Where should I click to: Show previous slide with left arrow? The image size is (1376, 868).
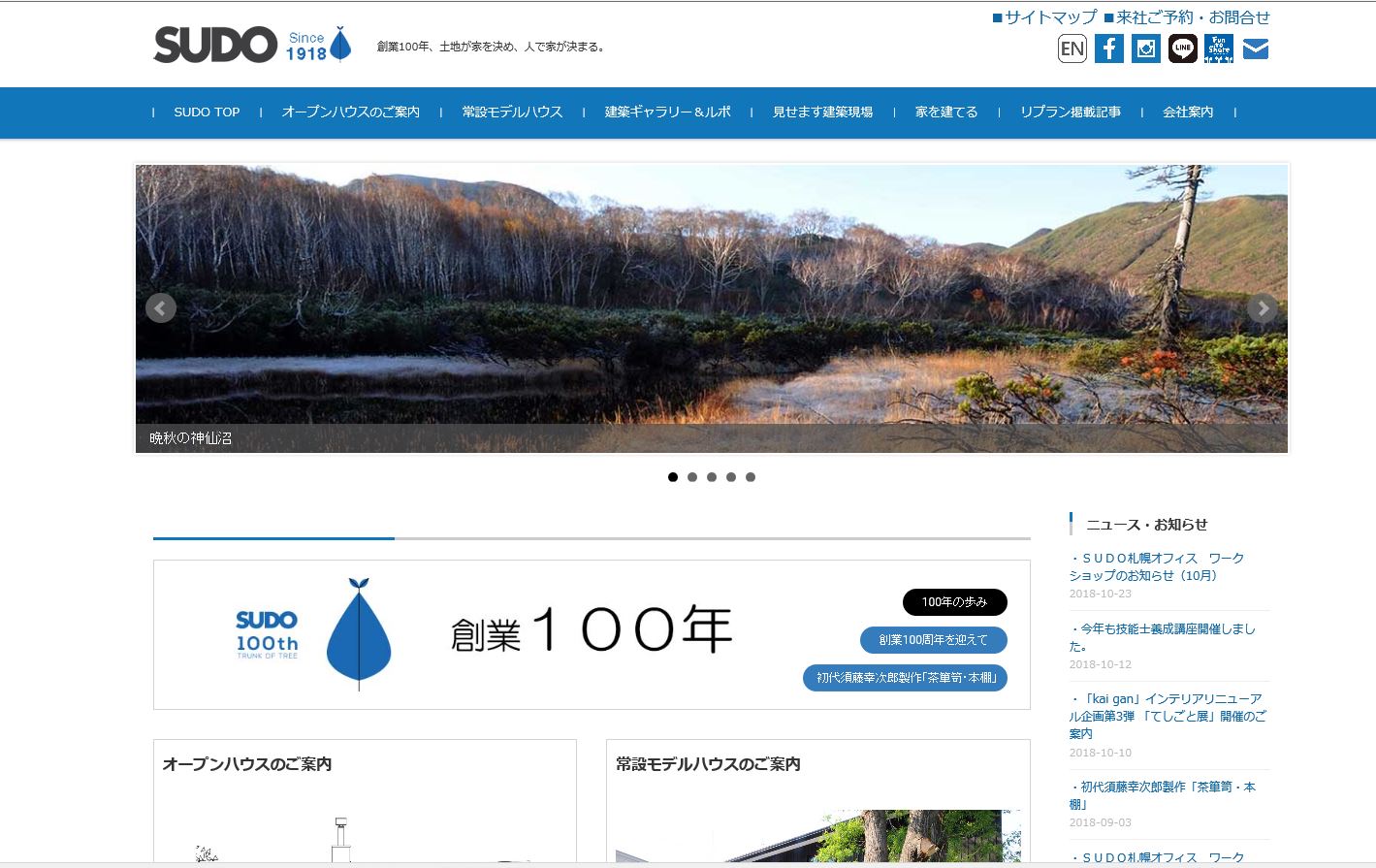coord(161,308)
